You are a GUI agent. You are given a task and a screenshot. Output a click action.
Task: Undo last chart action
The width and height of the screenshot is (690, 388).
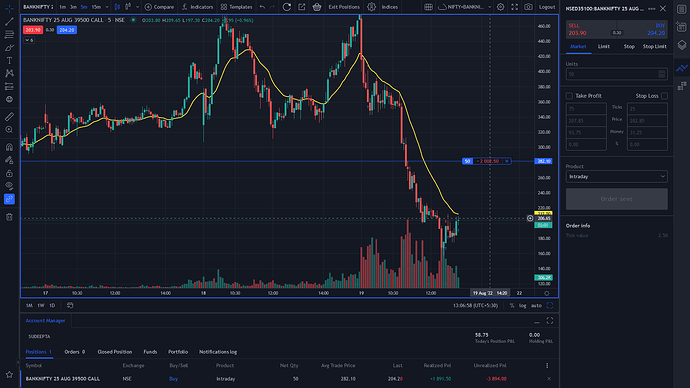tap(262, 7)
